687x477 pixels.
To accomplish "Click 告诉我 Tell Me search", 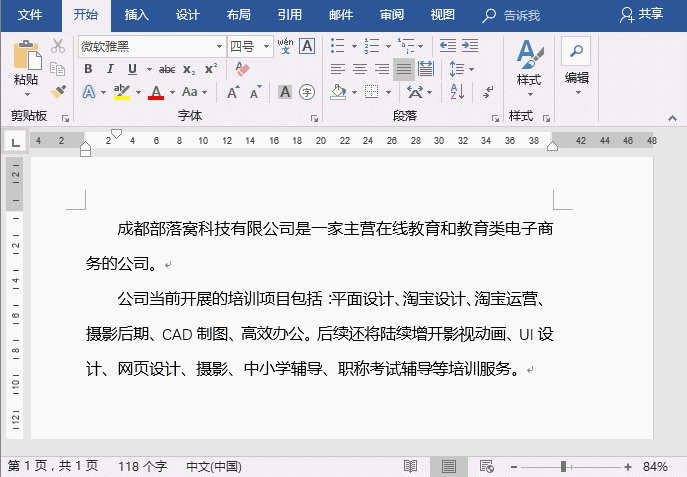I will (x=511, y=15).
